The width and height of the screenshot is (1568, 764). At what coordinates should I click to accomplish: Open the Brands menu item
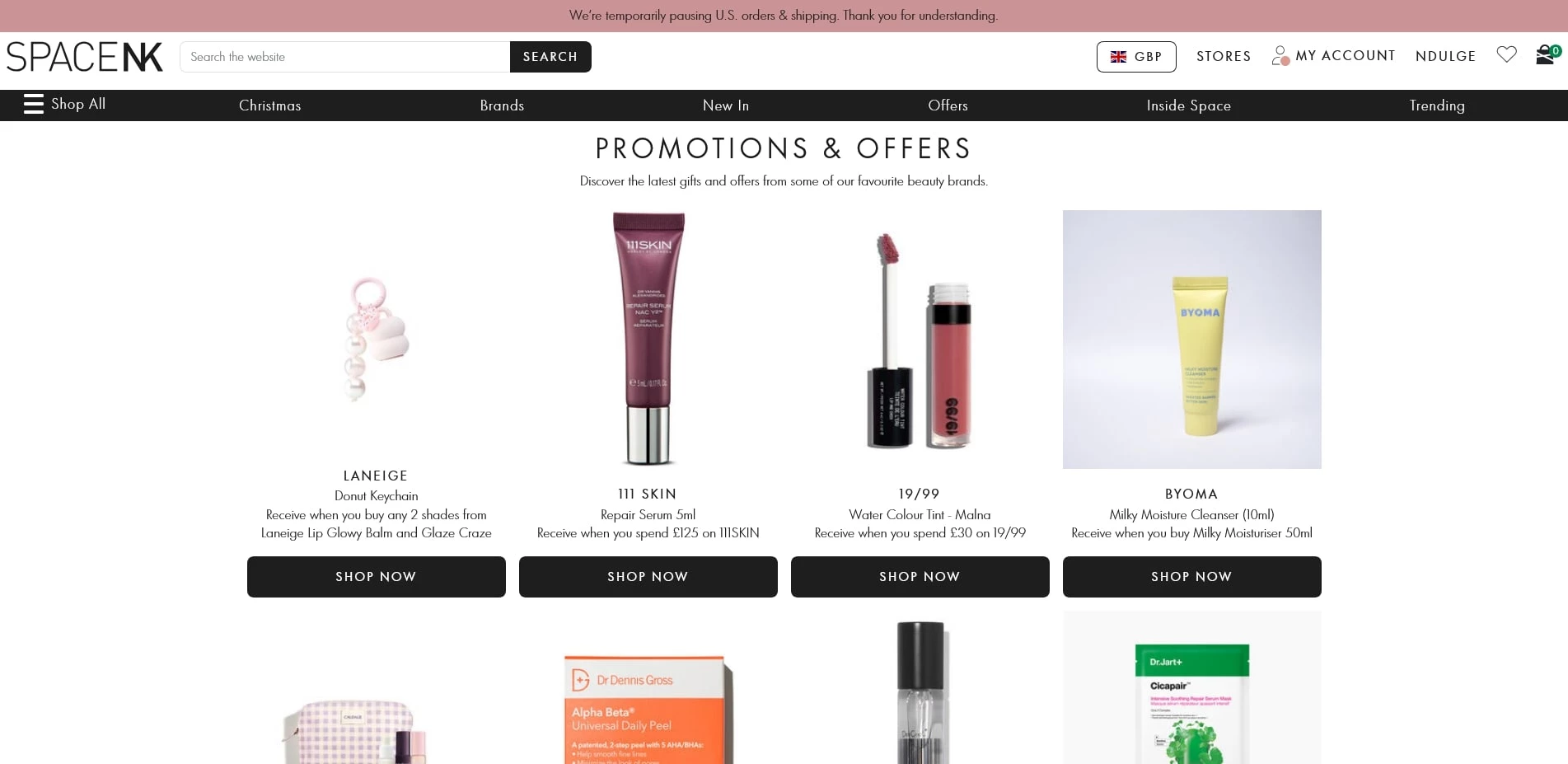(x=502, y=105)
